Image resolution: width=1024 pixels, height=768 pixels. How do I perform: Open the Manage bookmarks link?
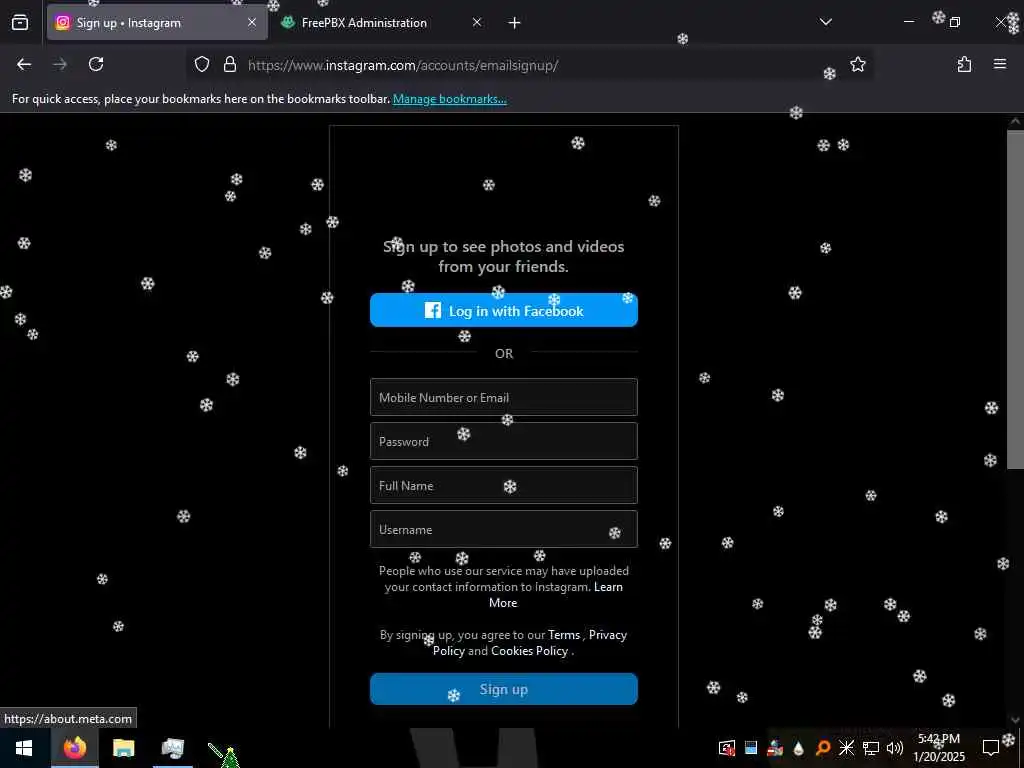[x=449, y=99]
